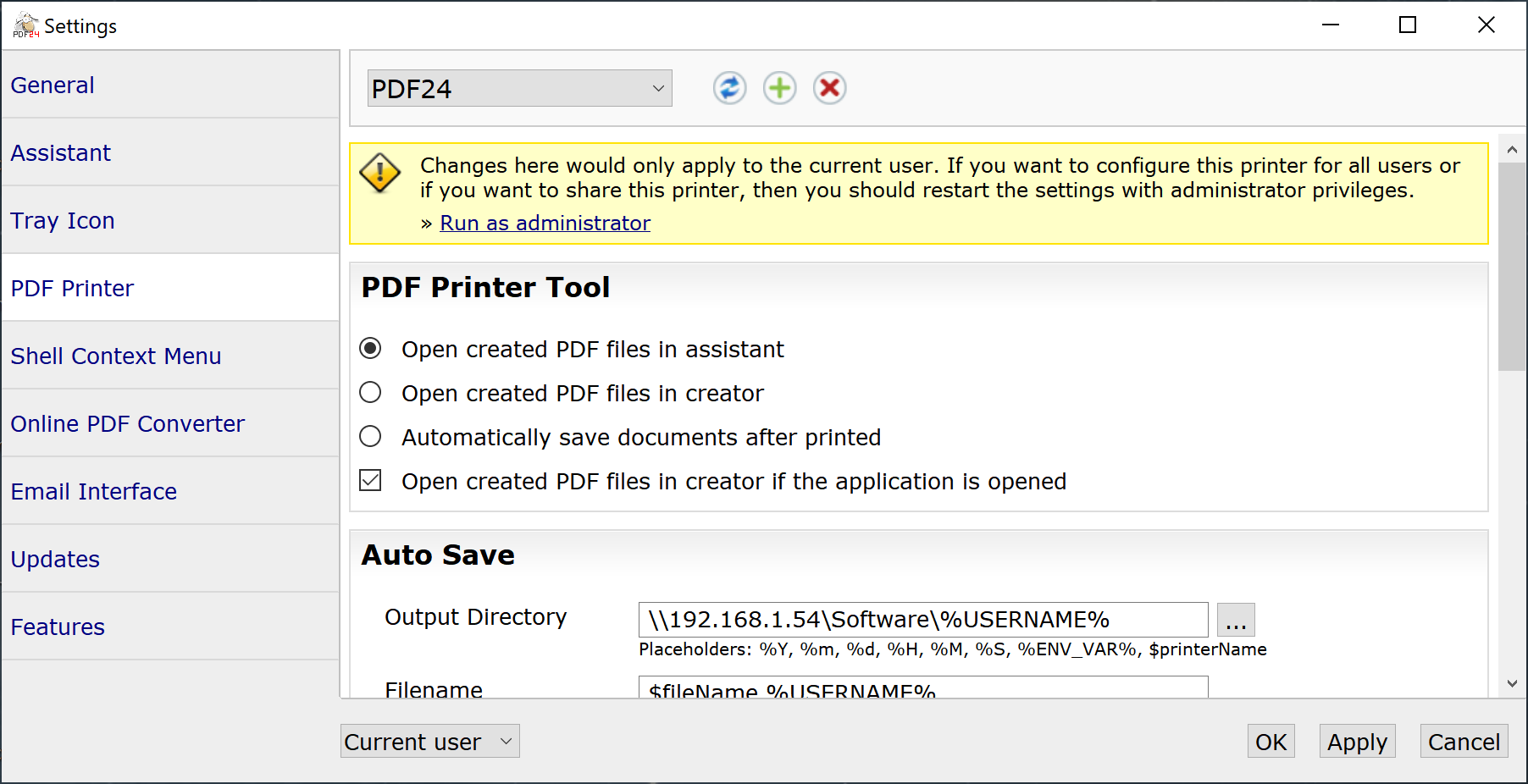Go to the Email Interface section
1528x784 pixels.
pyautogui.click(x=93, y=491)
